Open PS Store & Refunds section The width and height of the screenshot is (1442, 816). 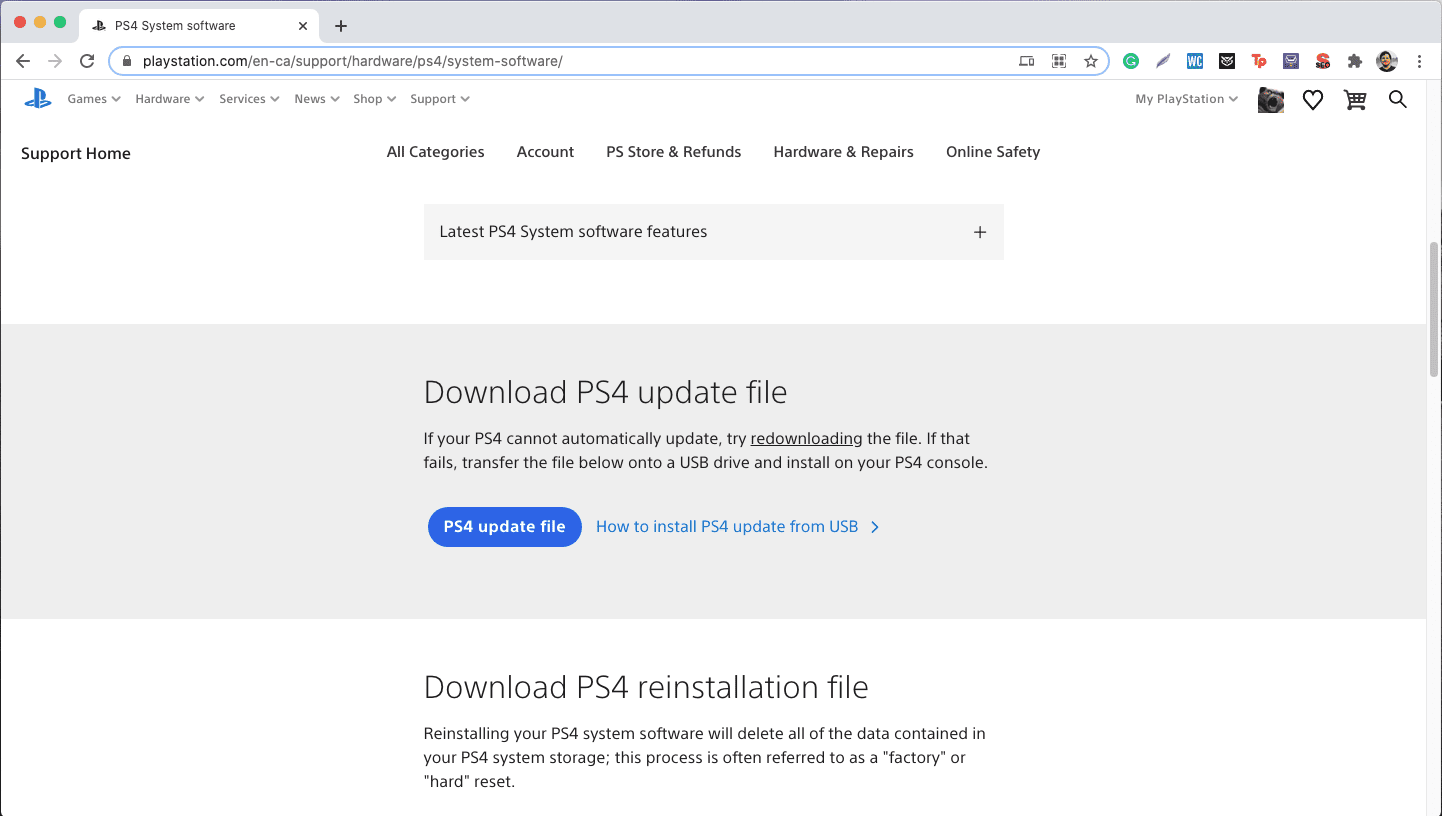pyautogui.click(x=674, y=152)
